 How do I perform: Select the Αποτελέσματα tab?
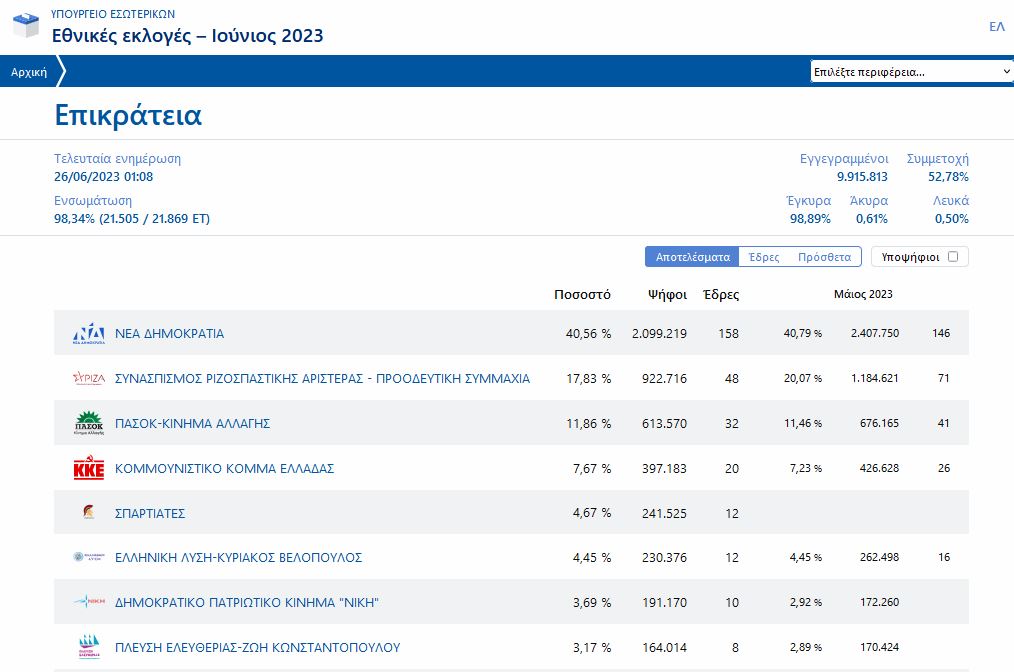692,257
